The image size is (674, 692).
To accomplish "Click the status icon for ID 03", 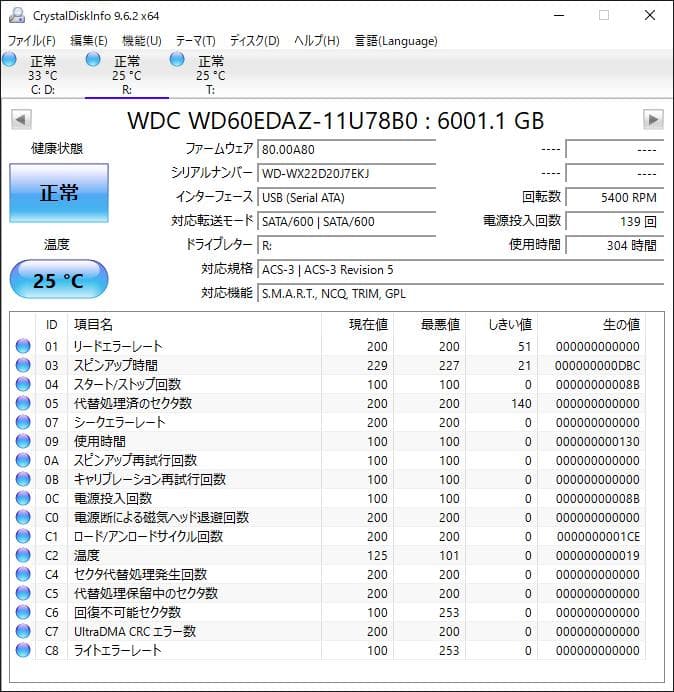I will (23, 365).
